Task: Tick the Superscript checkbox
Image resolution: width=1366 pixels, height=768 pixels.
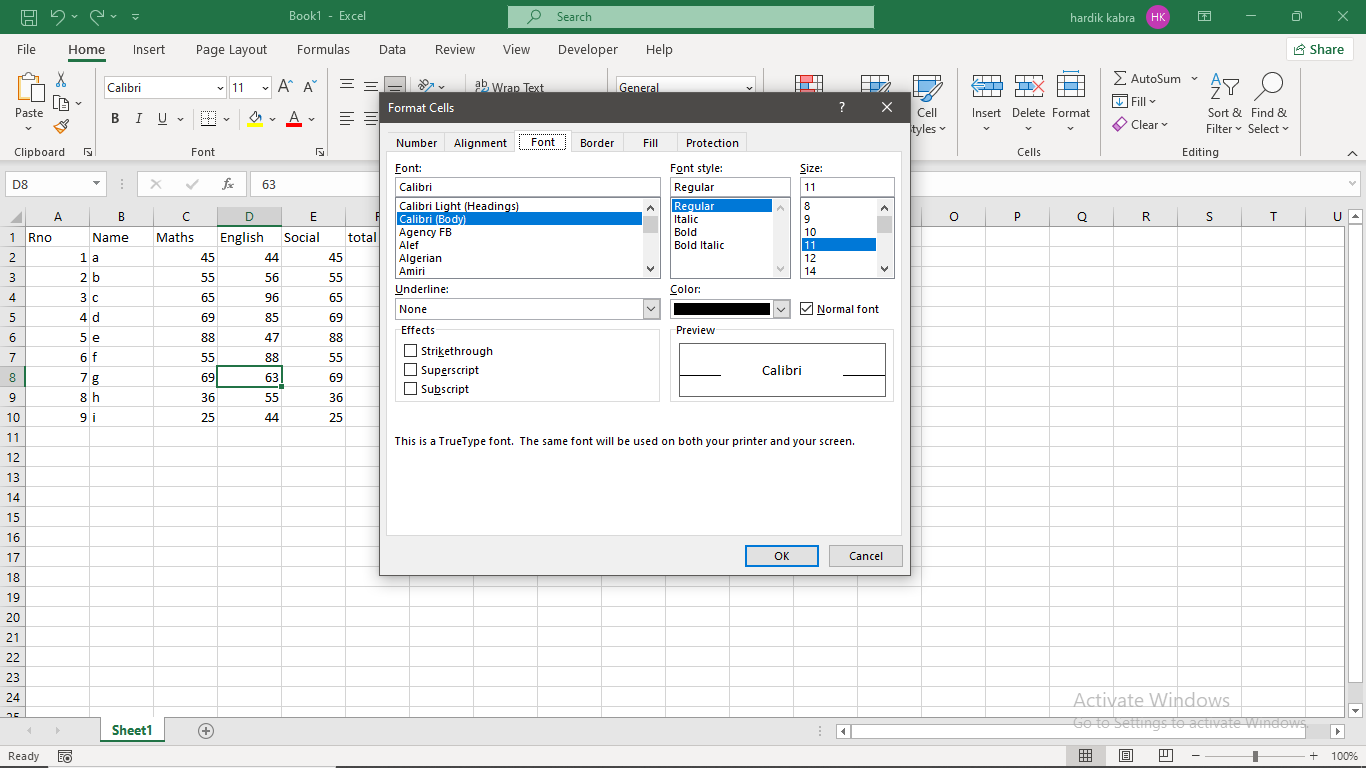Action: click(411, 370)
